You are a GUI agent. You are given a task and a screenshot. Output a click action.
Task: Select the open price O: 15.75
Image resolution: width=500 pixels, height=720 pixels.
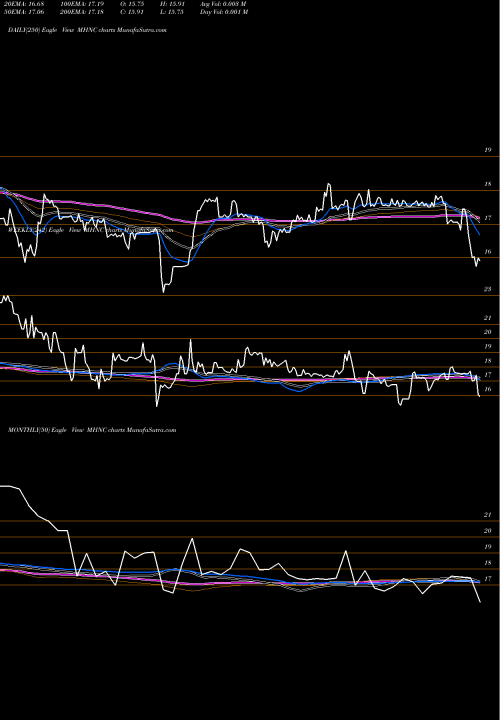pyautogui.click(x=132, y=4)
